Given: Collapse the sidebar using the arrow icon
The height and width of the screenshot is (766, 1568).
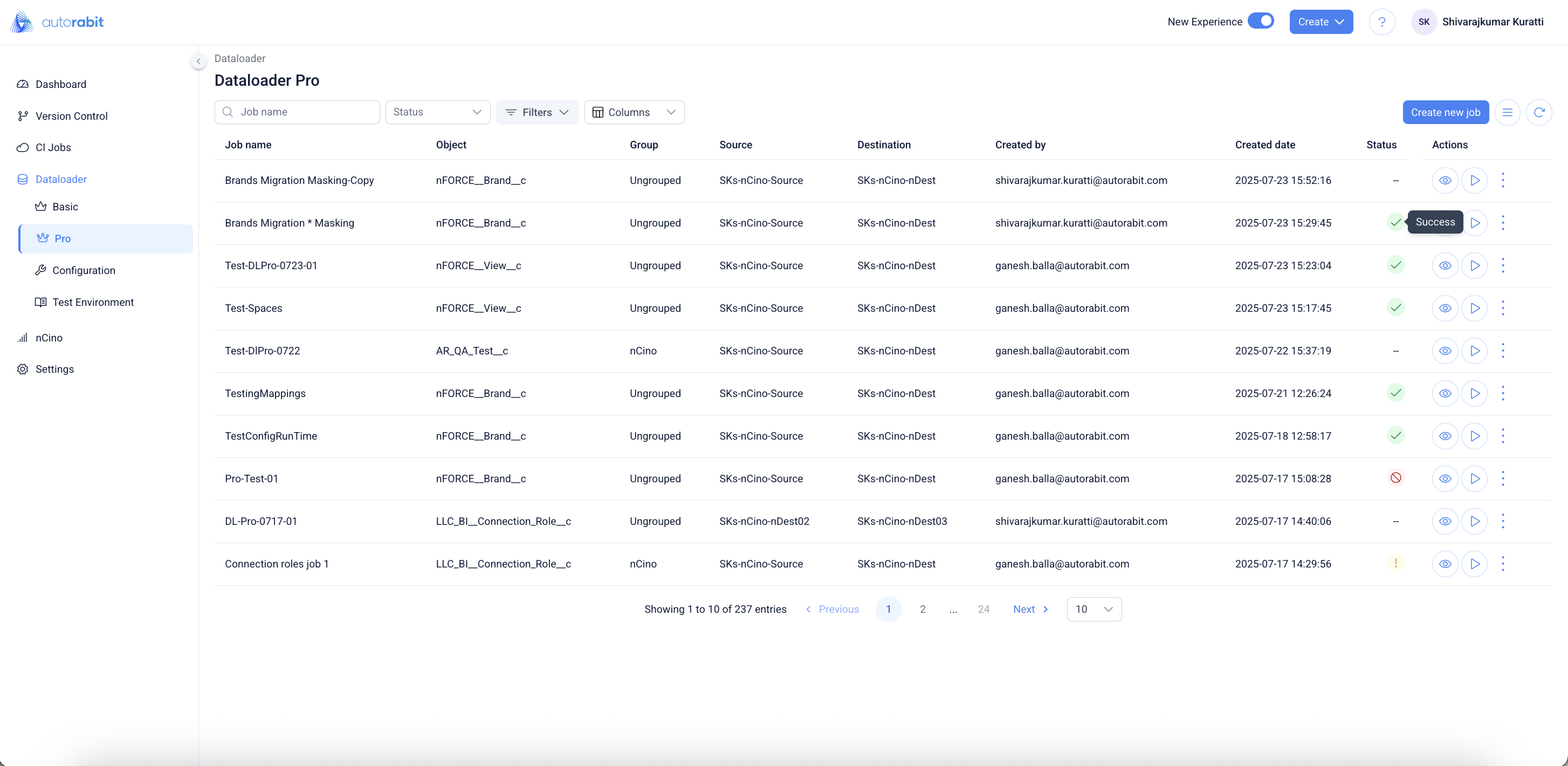Looking at the screenshot, I should [198, 61].
